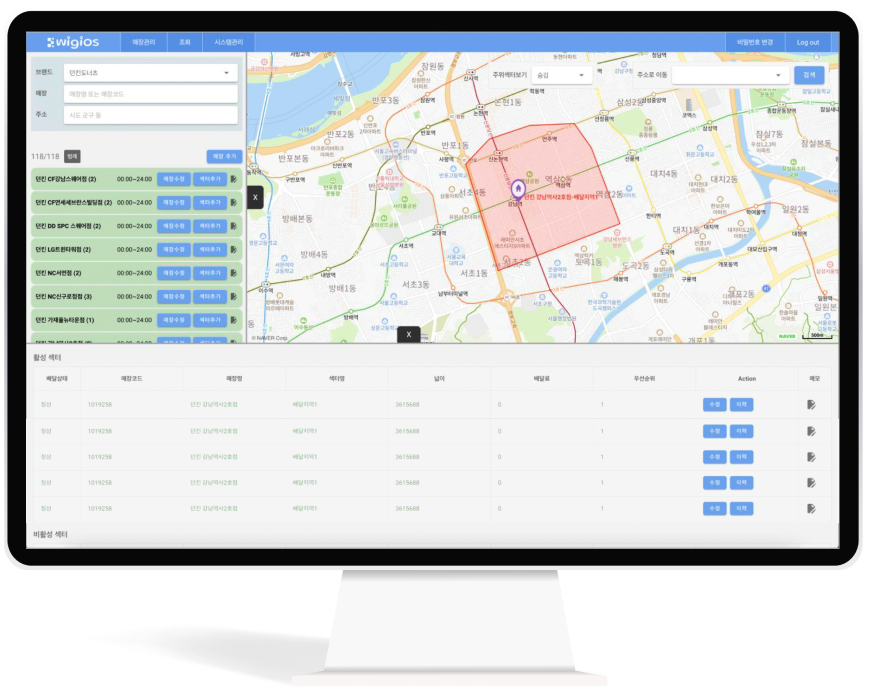Click 섹터추가 for 던킨 CF강남스퀘어점
This screenshot has height=689, width=869.
[x=210, y=179]
